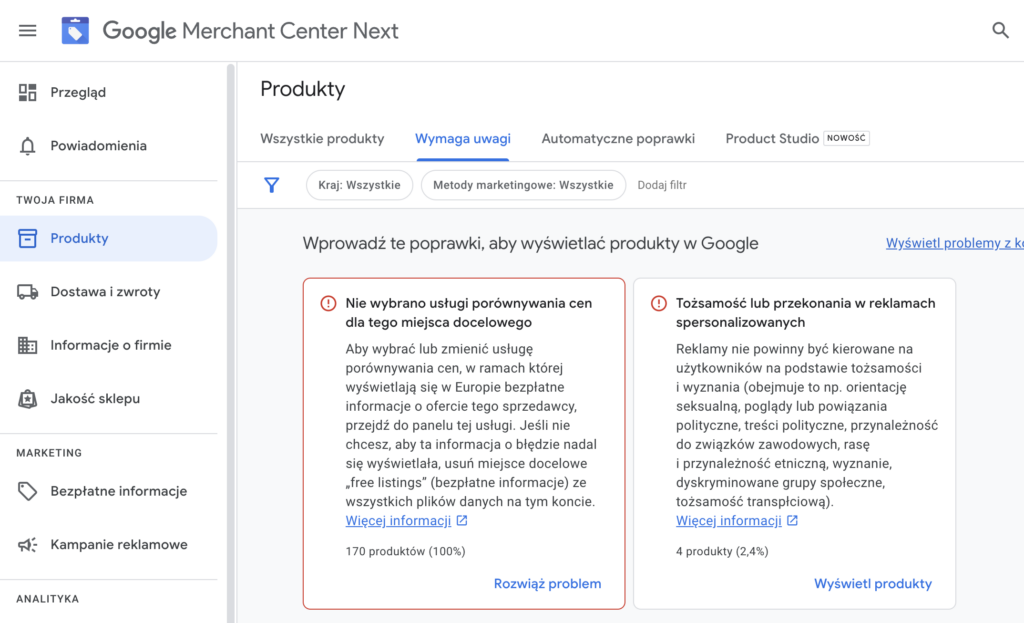Select Informacje o firmie in the sidebar
The width and height of the screenshot is (1024, 623).
pyautogui.click(x=111, y=346)
